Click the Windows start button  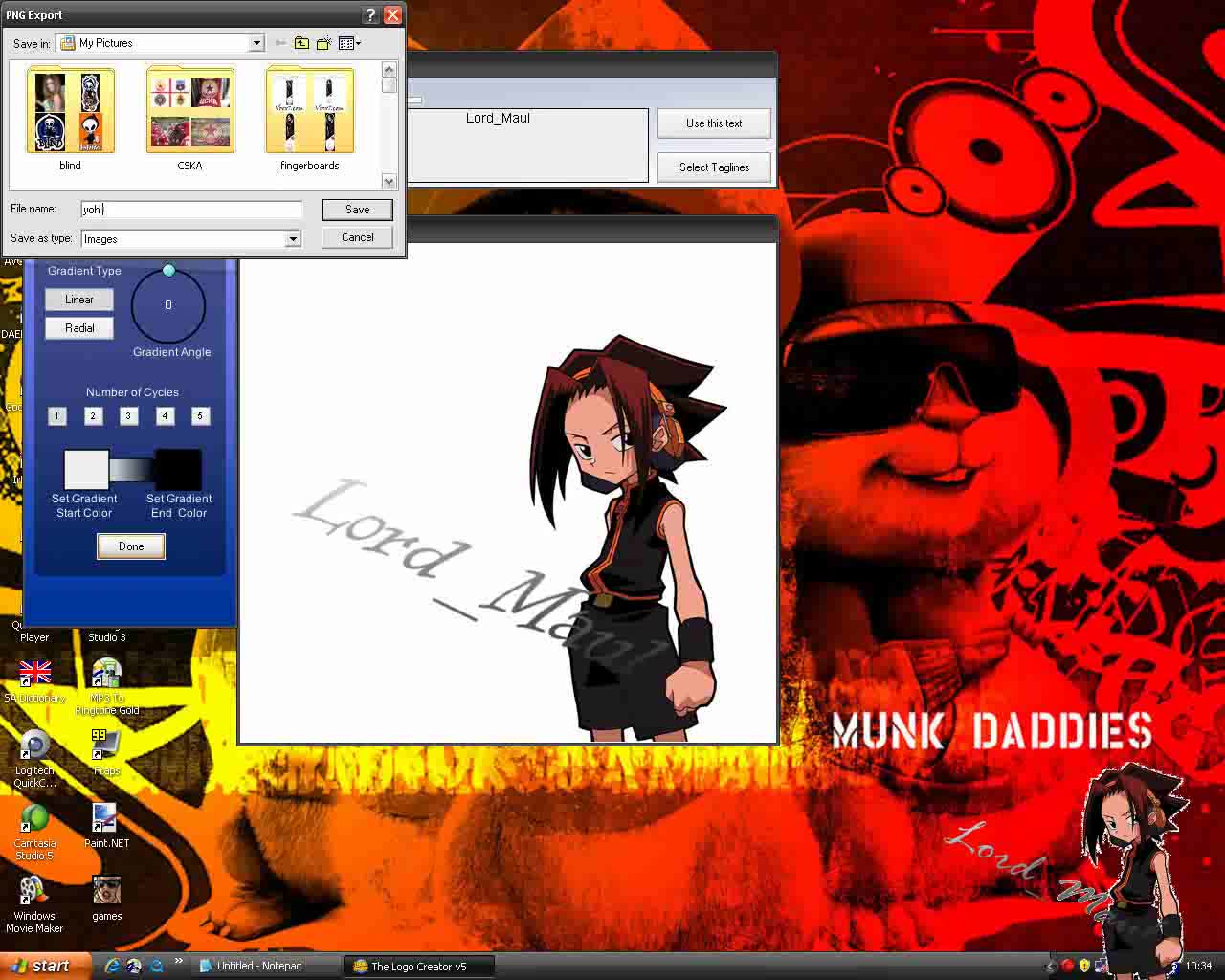tap(45, 966)
